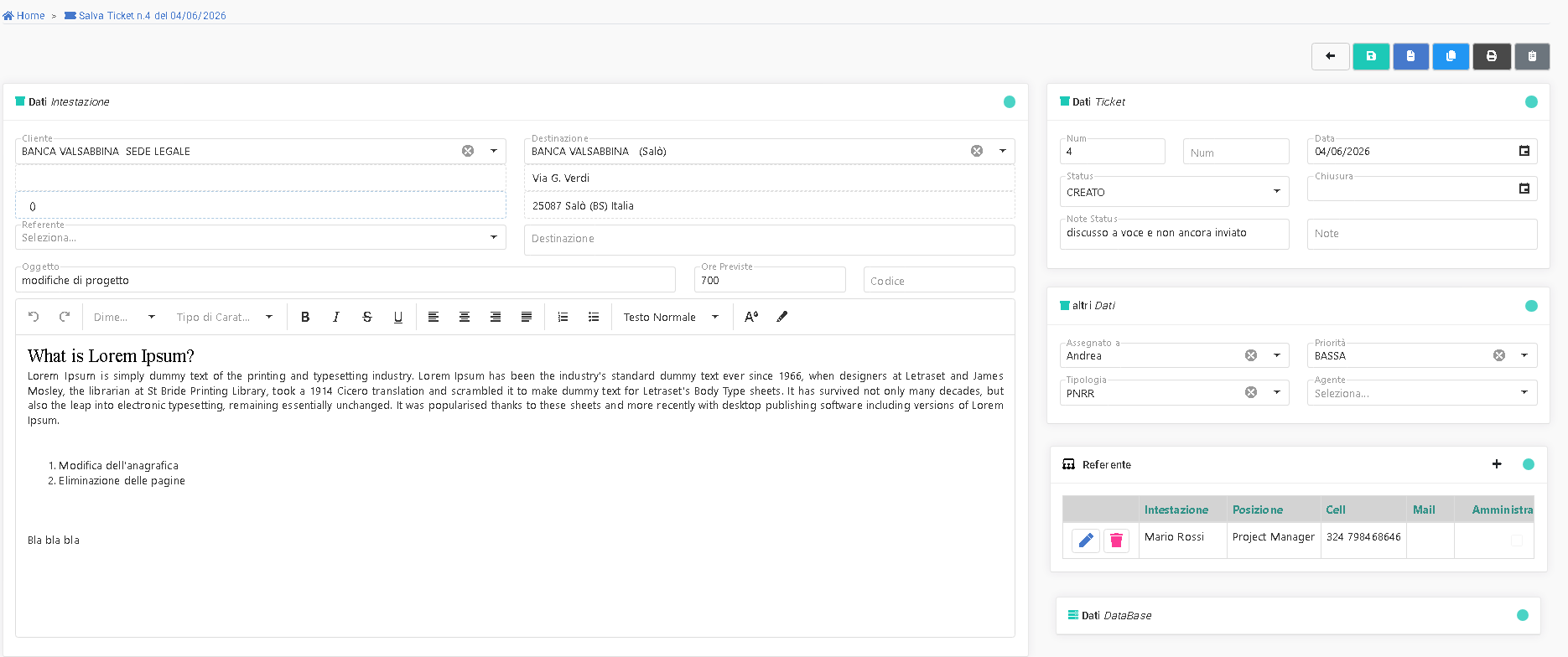Collapse the Dati Ticket panel via green dot
The width and height of the screenshot is (1568, 657).
1531,101
